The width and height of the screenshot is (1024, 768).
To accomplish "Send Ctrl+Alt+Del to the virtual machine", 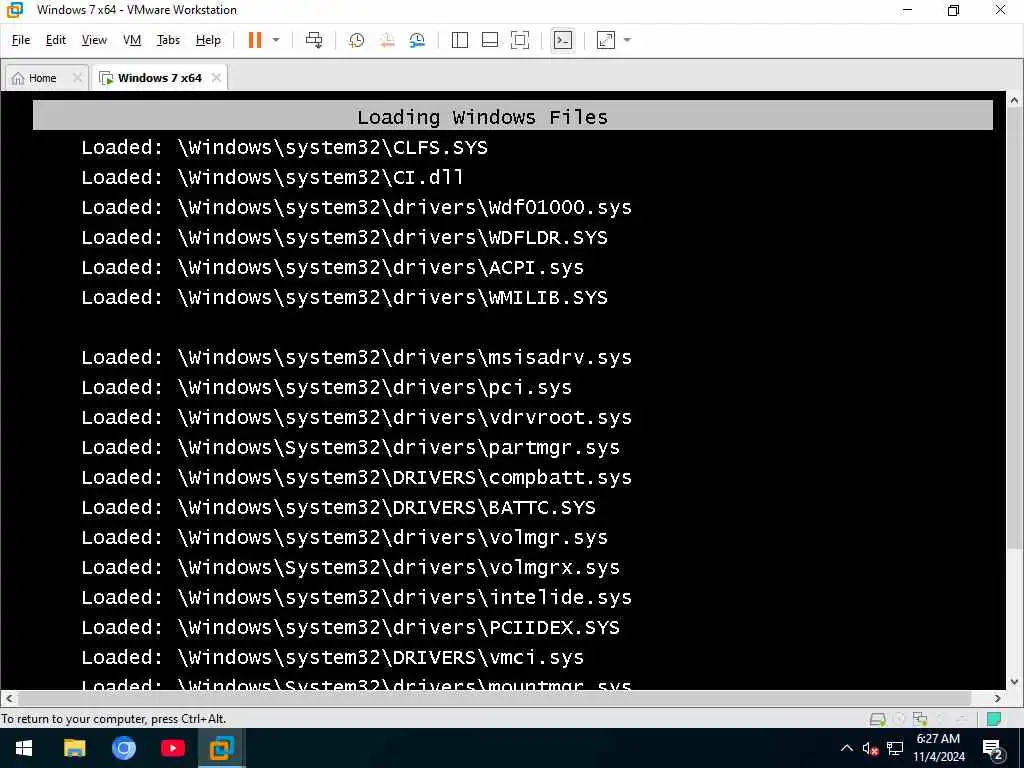I will (x=314, y=40).
